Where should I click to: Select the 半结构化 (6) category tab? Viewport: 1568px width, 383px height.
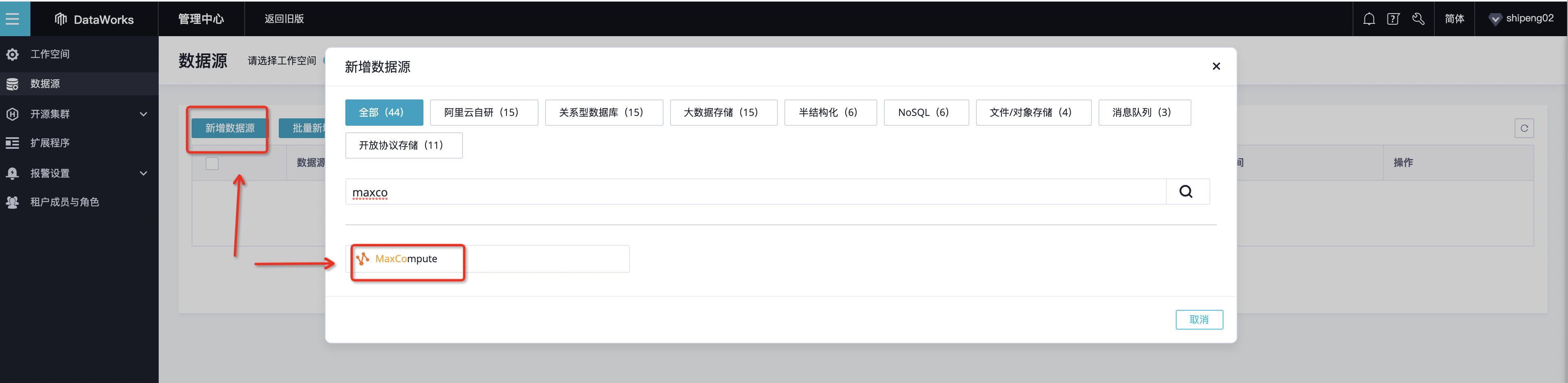pos(830,112)
